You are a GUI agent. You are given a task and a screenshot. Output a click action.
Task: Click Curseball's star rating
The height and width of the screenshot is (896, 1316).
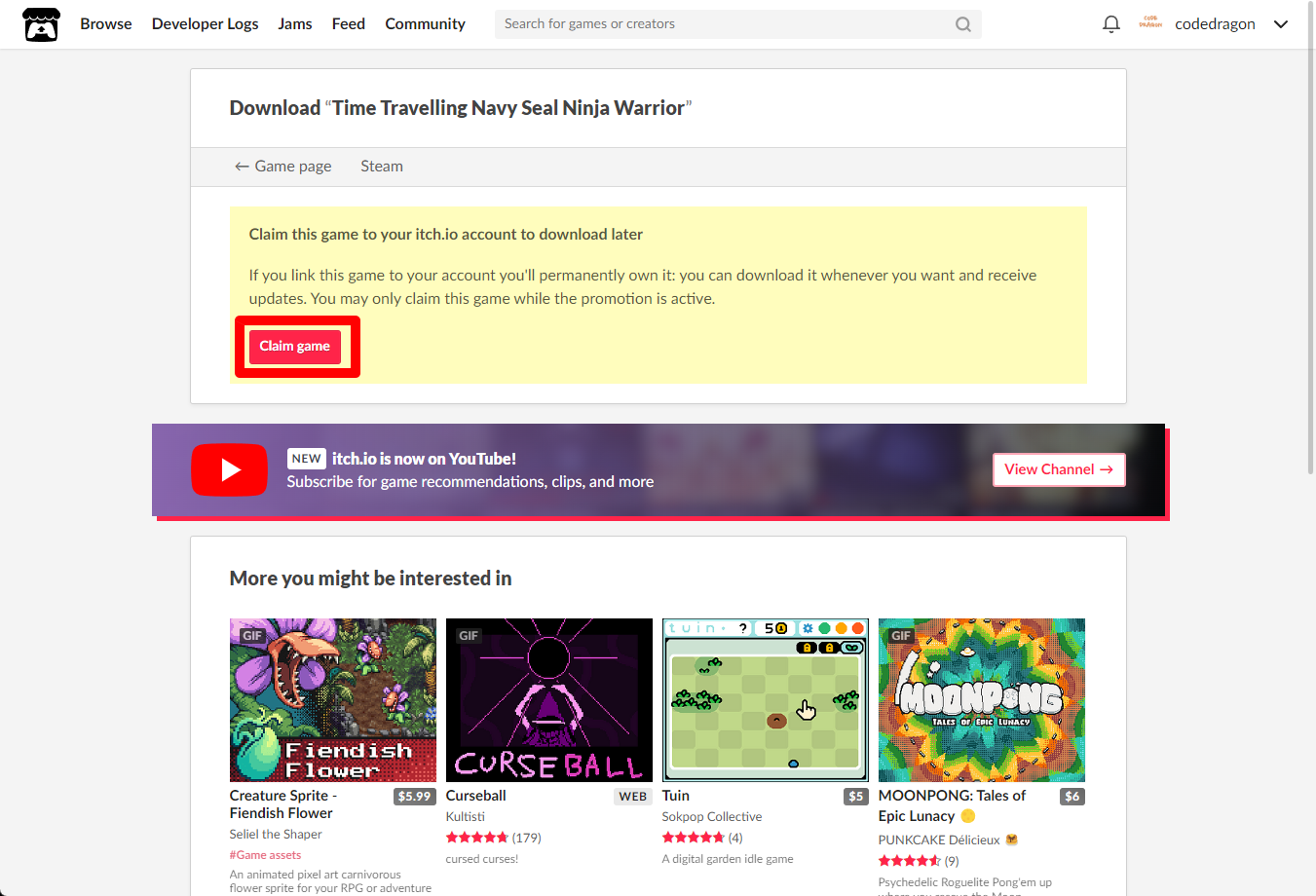click(x=477, y=838)
